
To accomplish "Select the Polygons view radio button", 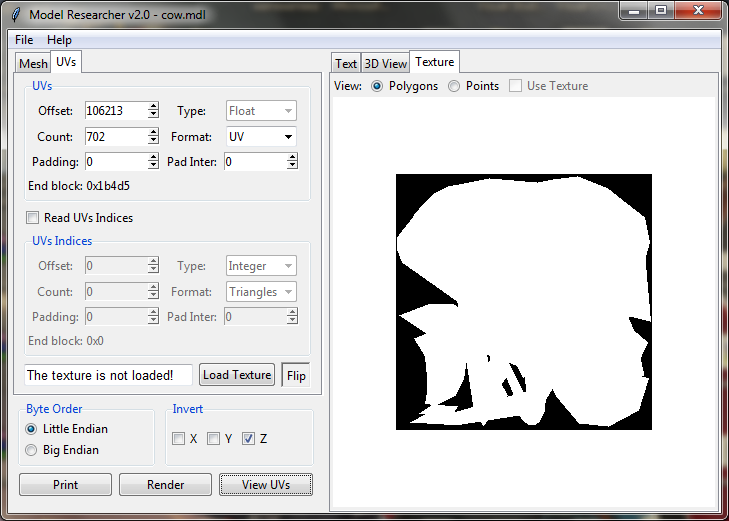I will pos(377,86).
